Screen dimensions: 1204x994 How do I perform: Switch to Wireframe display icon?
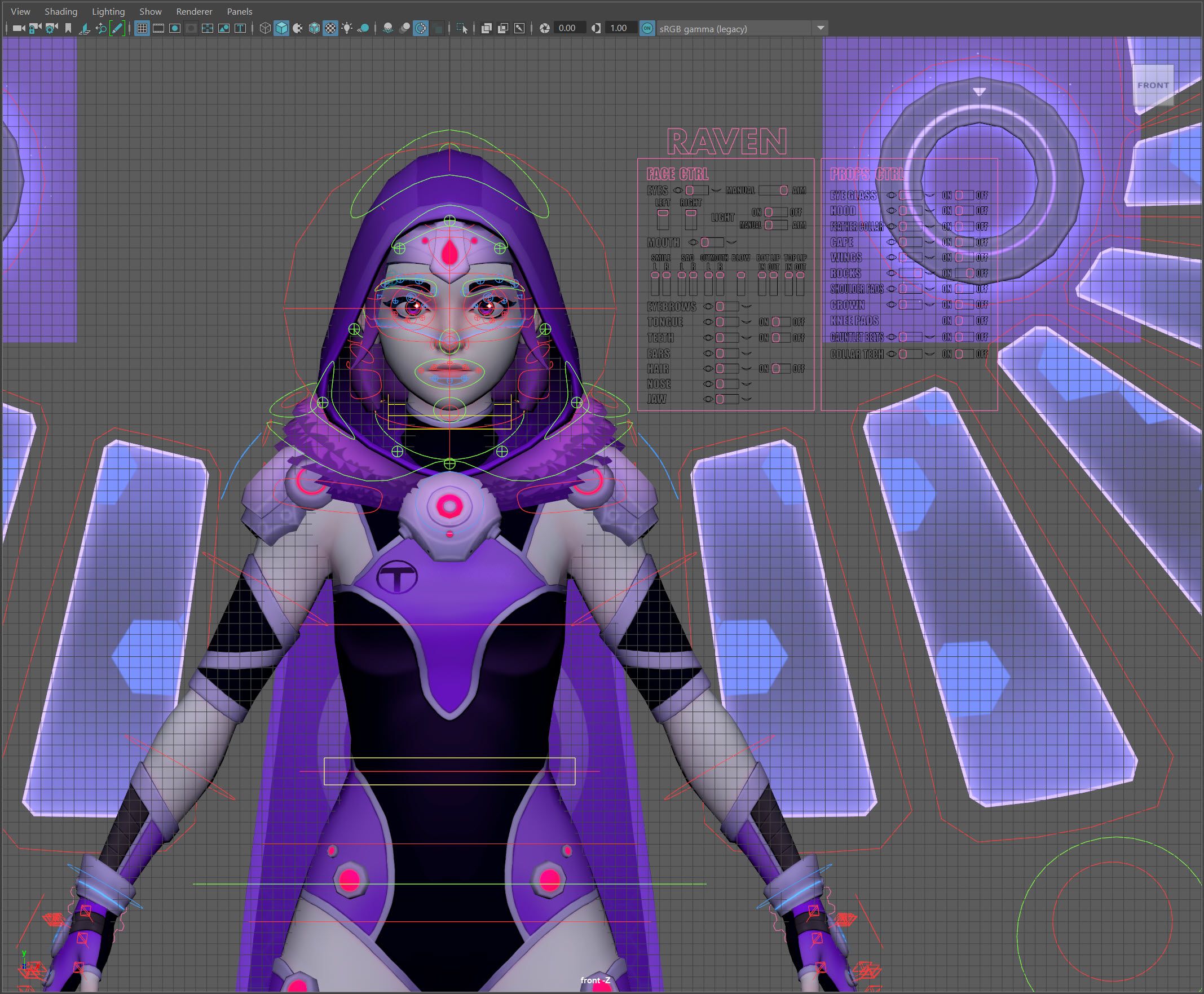point(265,28)
